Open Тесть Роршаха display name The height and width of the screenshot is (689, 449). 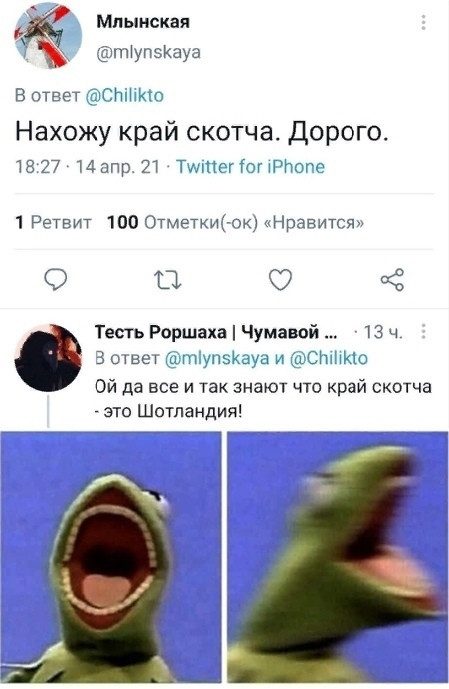coord(216,332)
